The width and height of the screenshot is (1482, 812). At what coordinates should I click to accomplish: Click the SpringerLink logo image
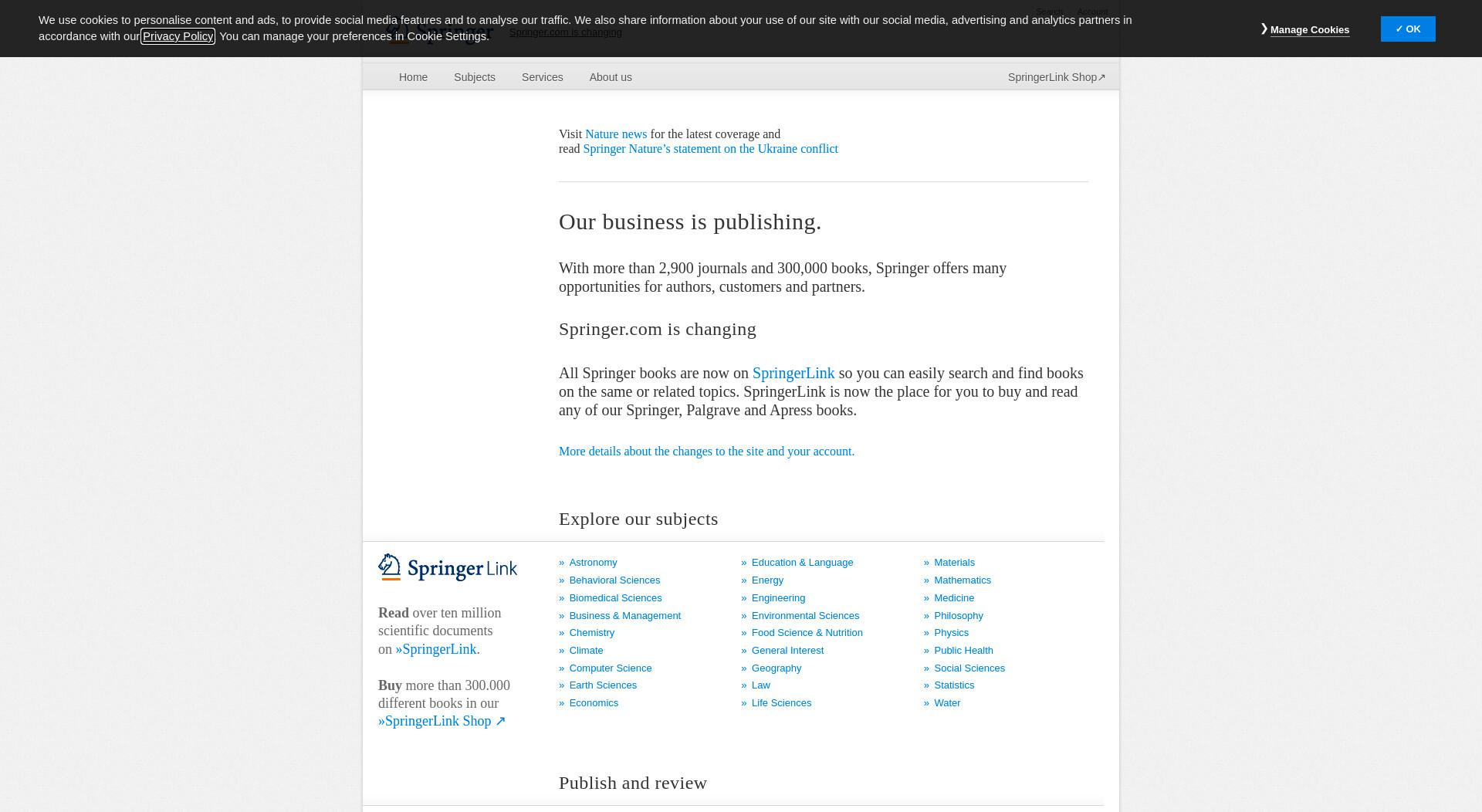click(x=448, y=567)
